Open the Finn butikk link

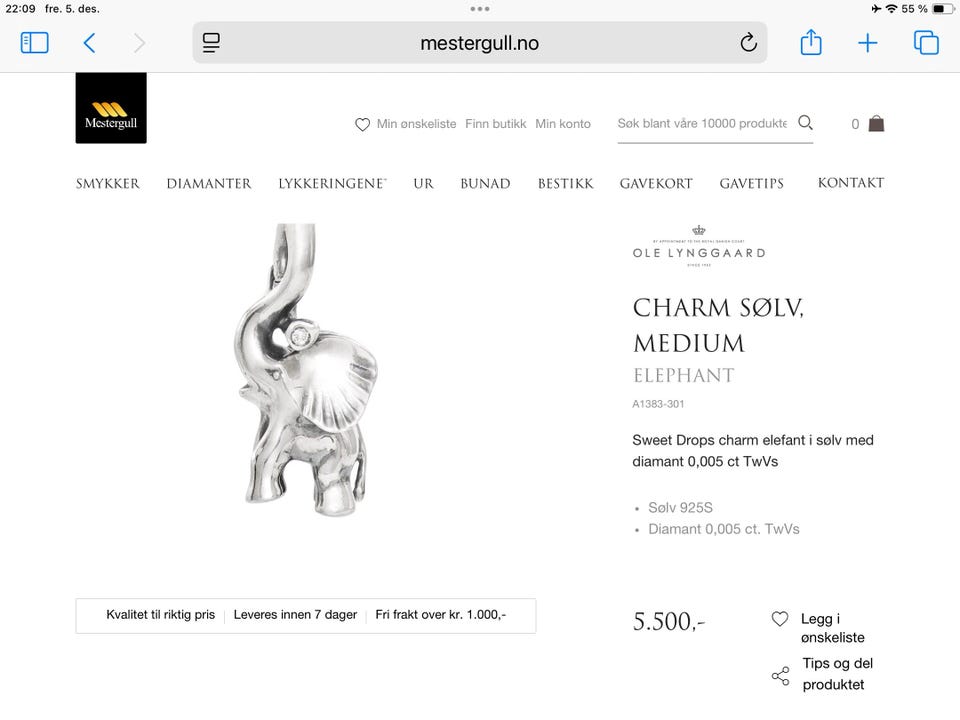pos(495,124)
